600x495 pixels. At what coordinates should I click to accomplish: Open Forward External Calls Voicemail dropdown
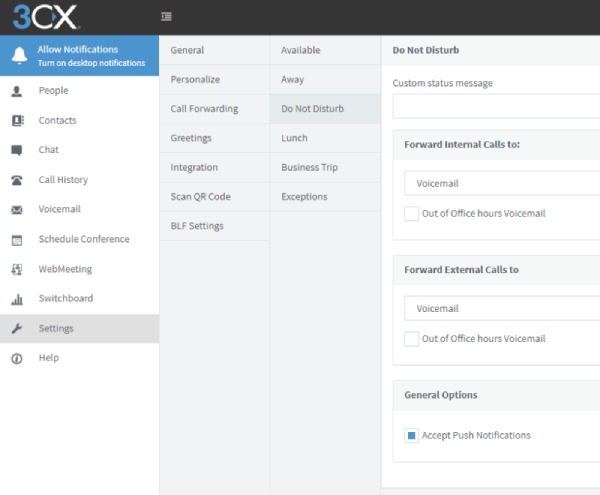coord(502,308)
